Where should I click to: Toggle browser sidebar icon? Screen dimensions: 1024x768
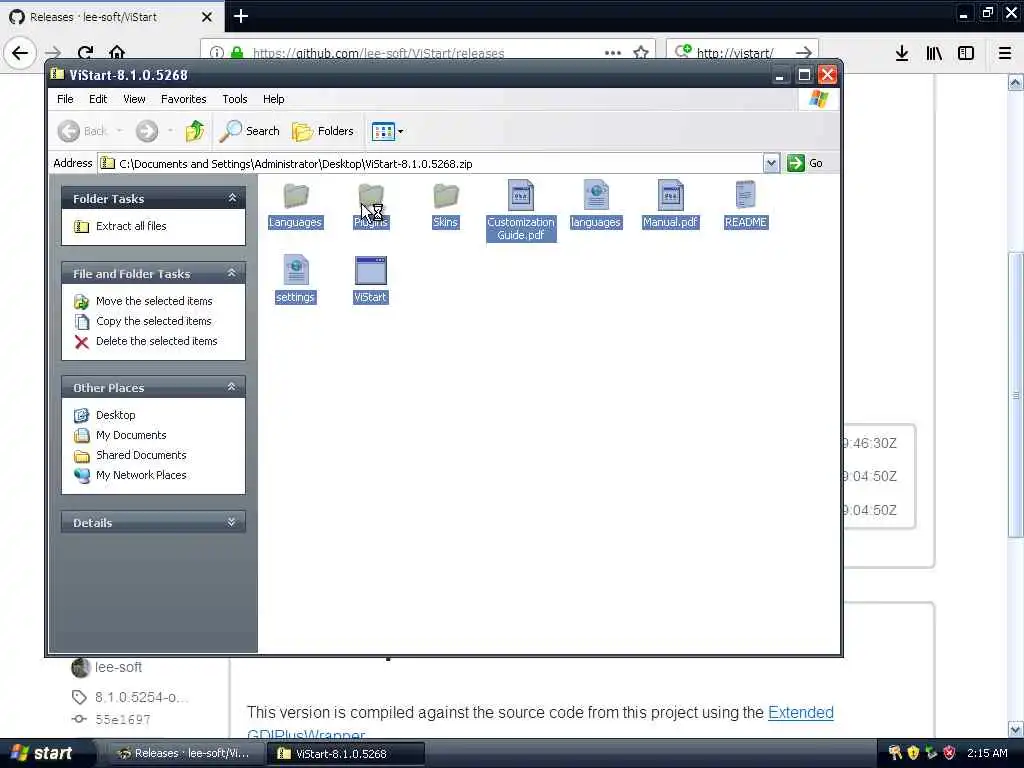966,53
